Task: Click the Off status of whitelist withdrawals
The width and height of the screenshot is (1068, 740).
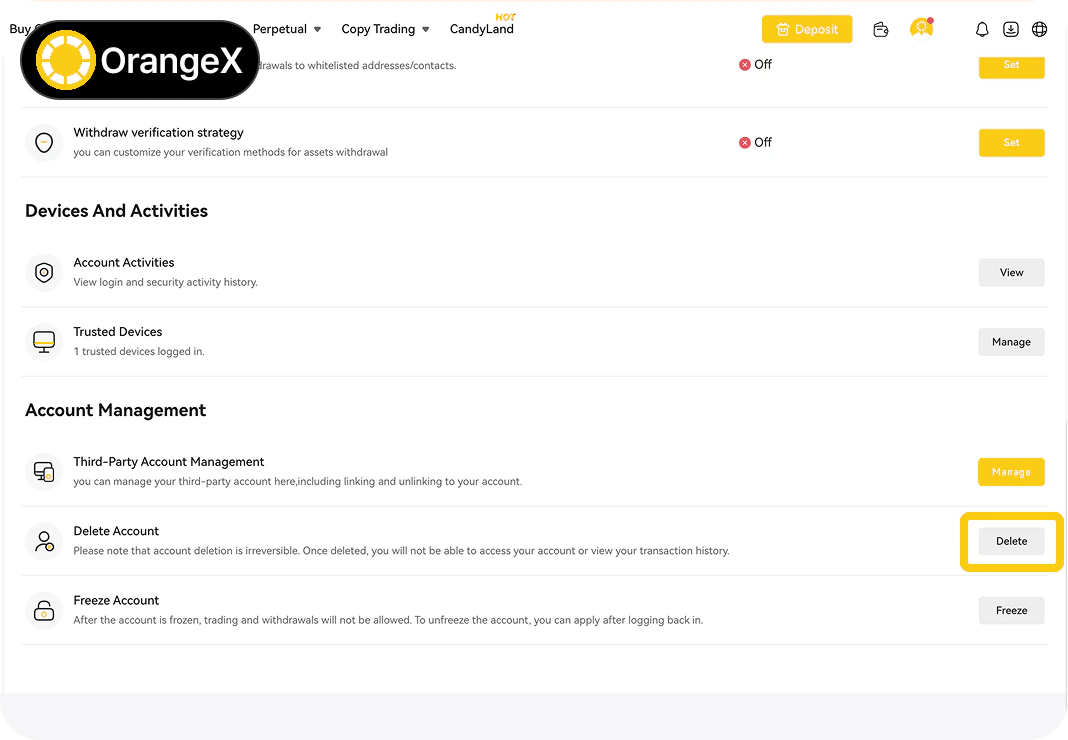Action: coord(755,65)
